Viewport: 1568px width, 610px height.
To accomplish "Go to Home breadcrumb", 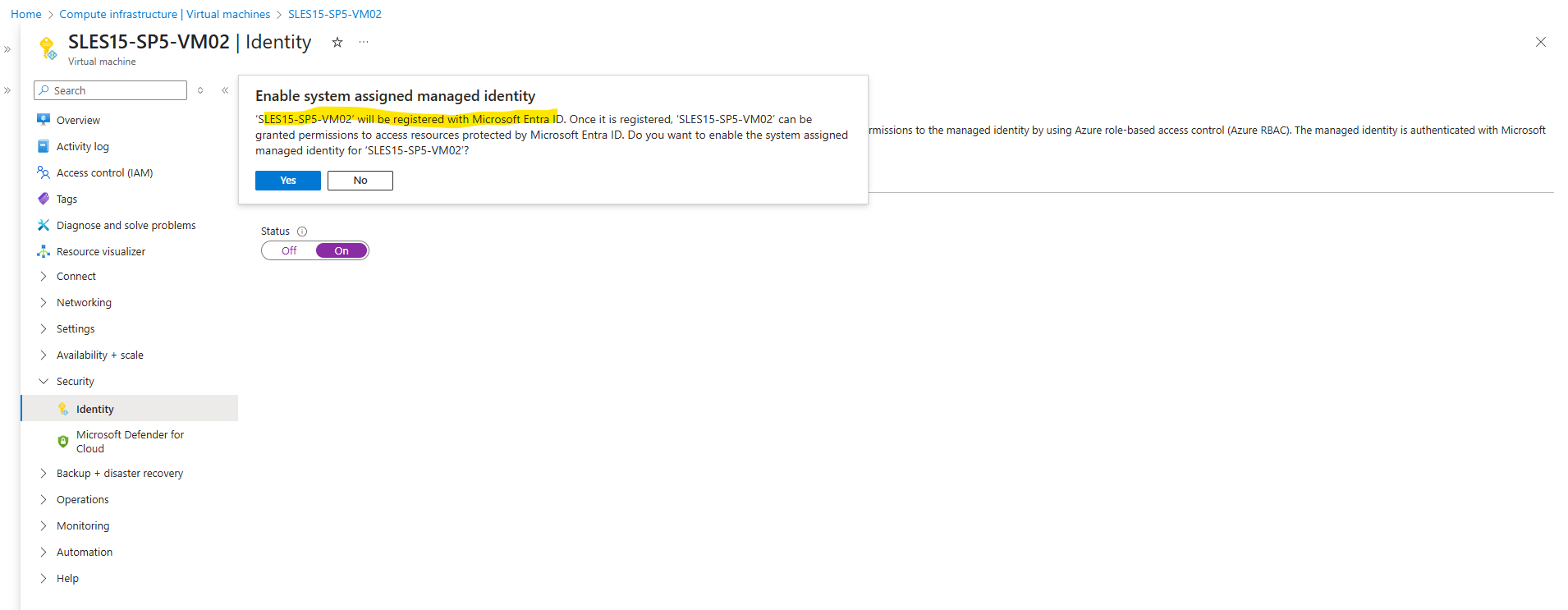I will point(26,14).
